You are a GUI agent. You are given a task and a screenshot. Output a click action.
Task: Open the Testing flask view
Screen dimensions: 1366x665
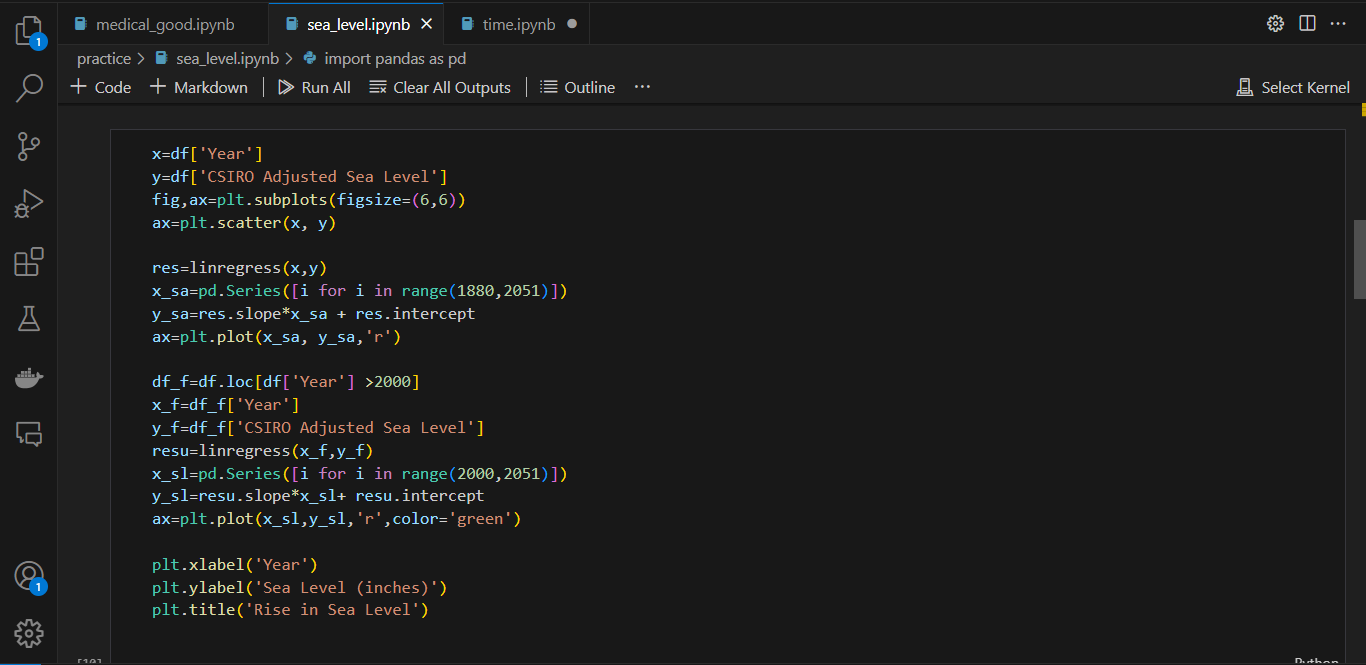(29, 320)
